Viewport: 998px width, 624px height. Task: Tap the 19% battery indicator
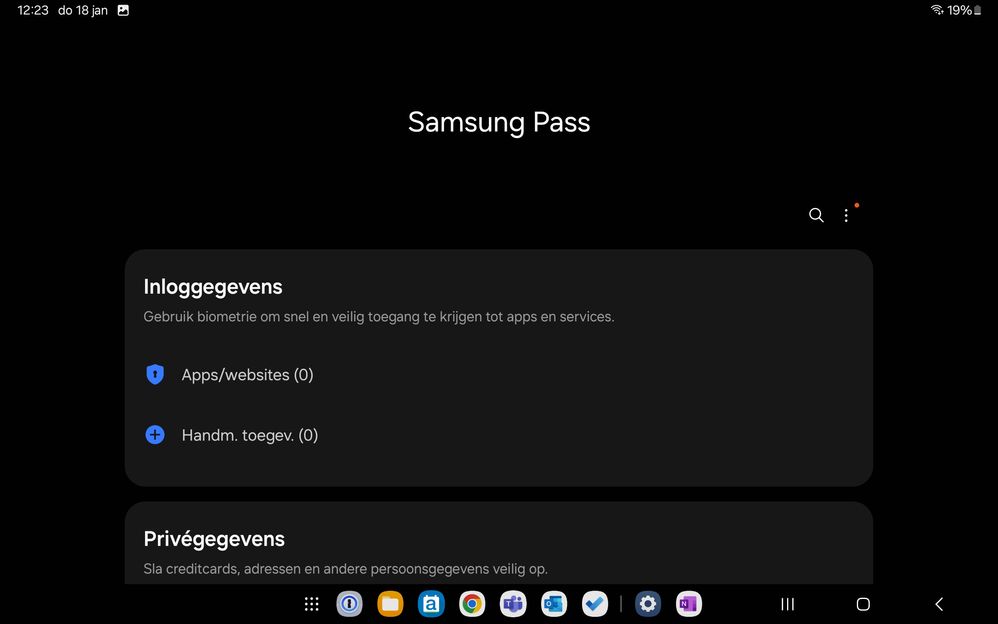tap(964, 10)
